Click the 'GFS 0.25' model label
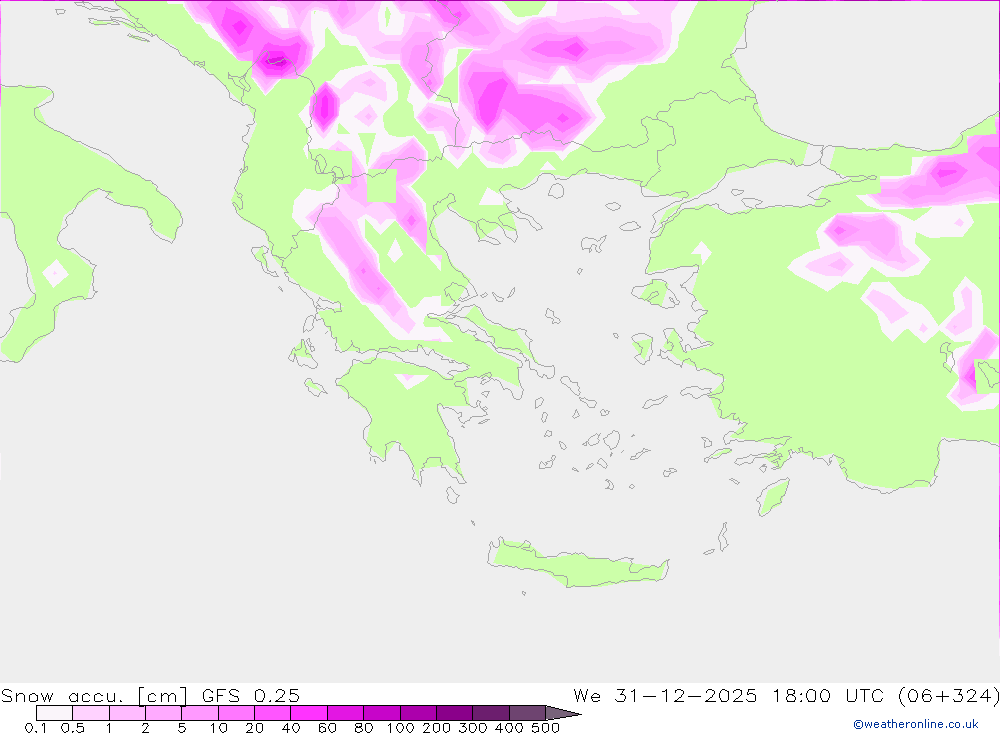The height and width of the screenshot is (733, 1000). (x=251, y=695)
